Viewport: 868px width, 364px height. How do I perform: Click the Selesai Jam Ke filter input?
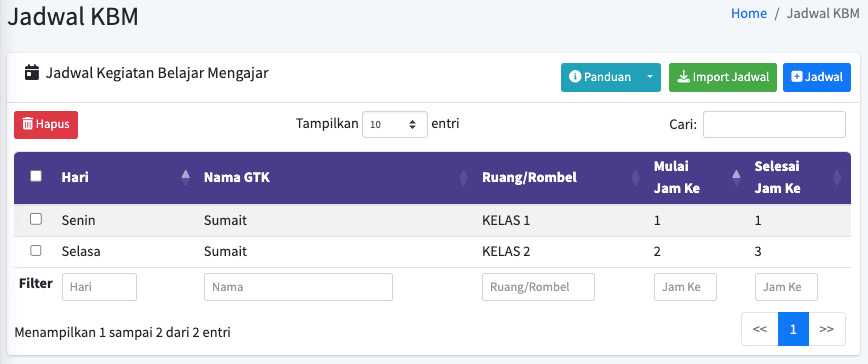[786, 287]
